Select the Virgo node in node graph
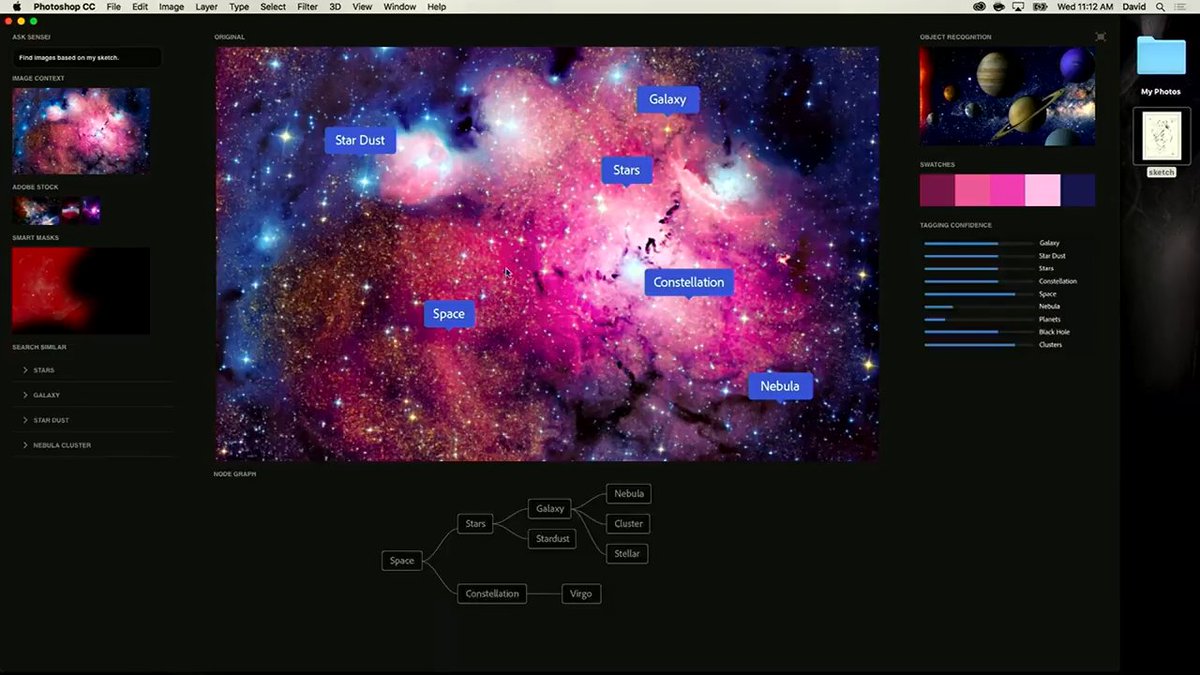 (x=581, y=594)
